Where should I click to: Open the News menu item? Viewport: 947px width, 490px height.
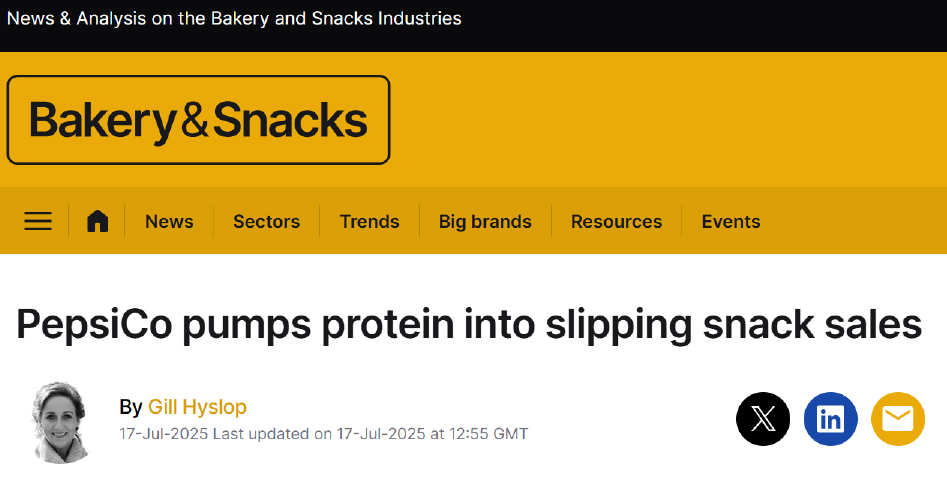[x=169, y=222]
